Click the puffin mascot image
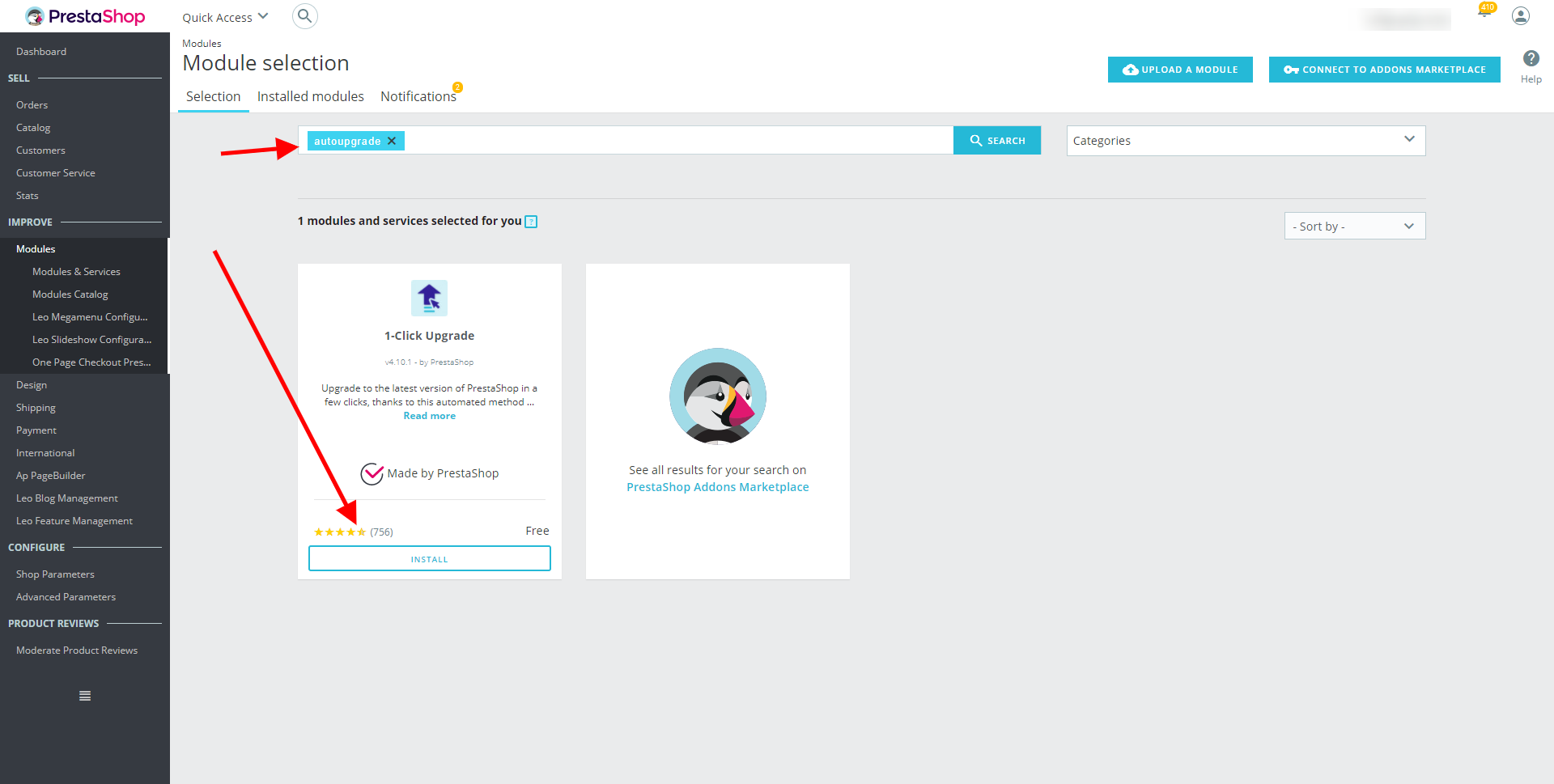This screenshot has width=1554, height=784. click(718, 396)
